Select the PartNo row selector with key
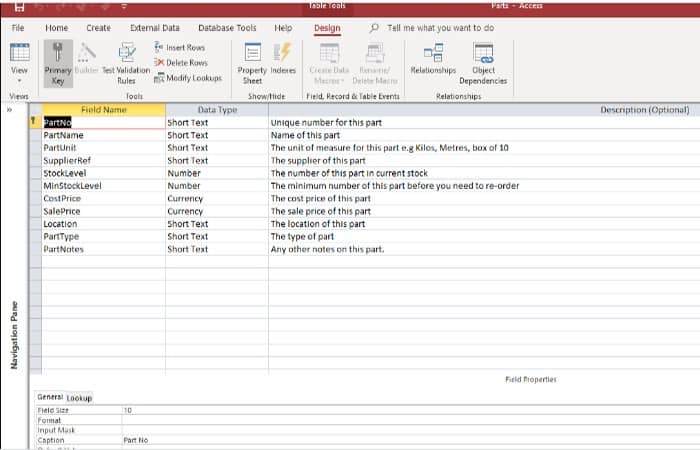 pyautogui.click(x=35, y=122)
